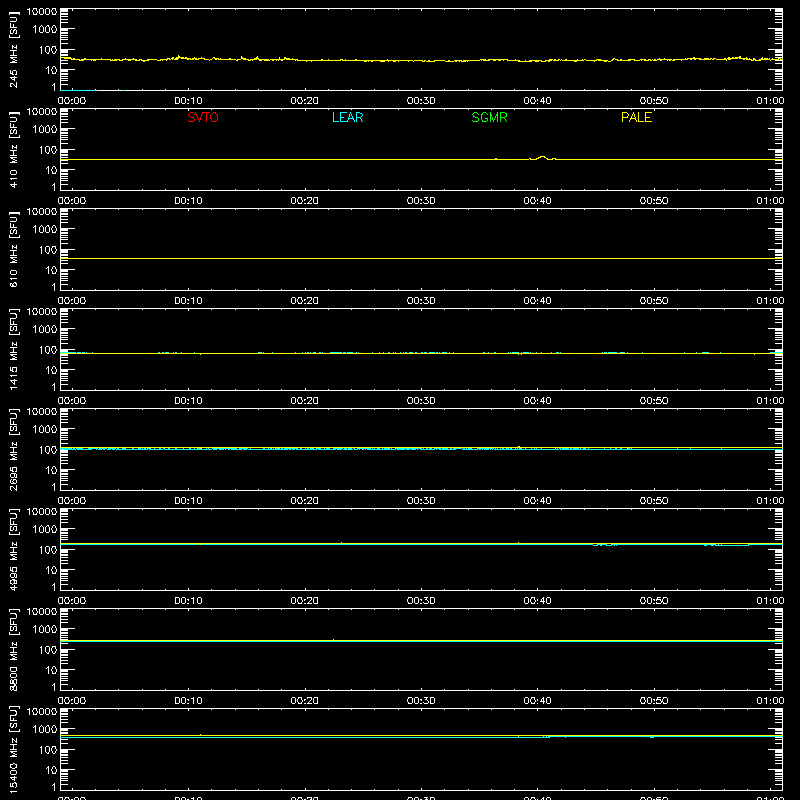Click the 00:10 tick label of the 1415 MHz plot
The image size is (800, 800).
[188, 401]
